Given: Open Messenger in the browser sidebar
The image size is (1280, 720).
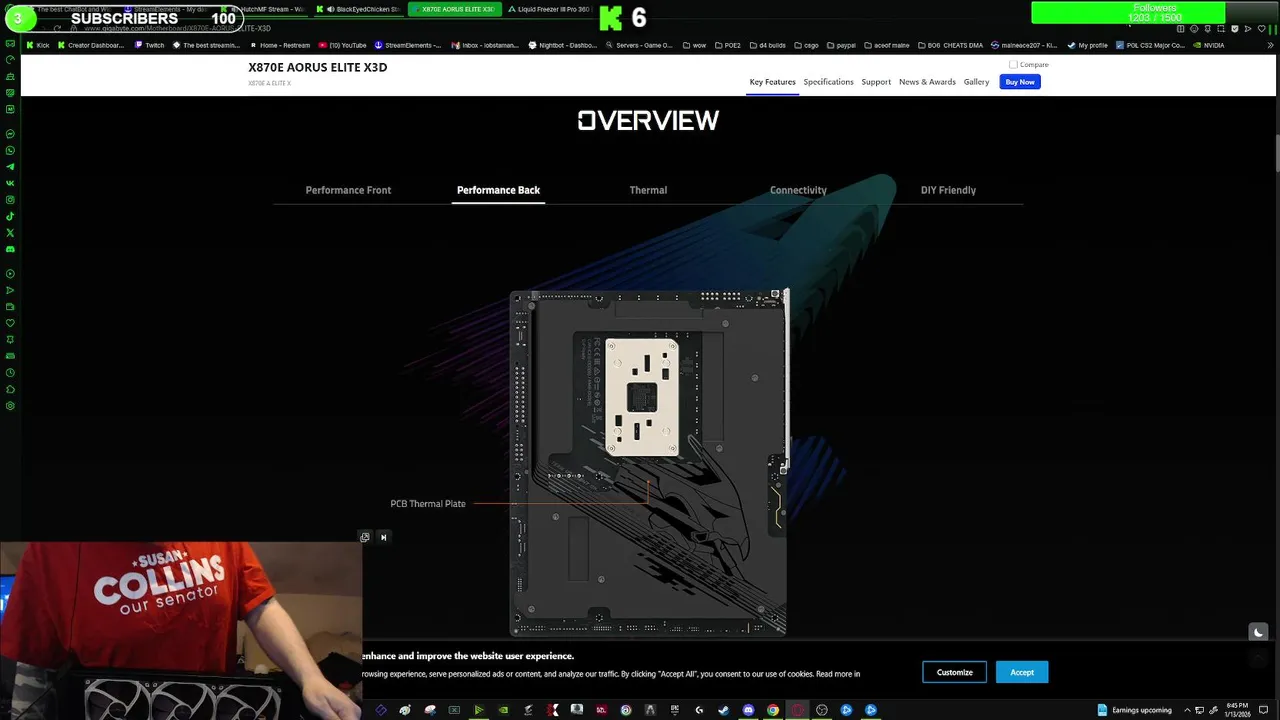Looking at the screenshot, I should [10, 134].
